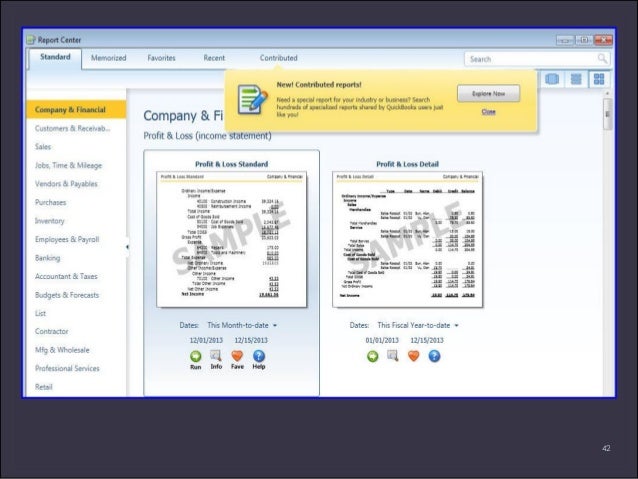Click the Profit & Loss Standard title
Viewport: 638px width, 479px height.
232,164
